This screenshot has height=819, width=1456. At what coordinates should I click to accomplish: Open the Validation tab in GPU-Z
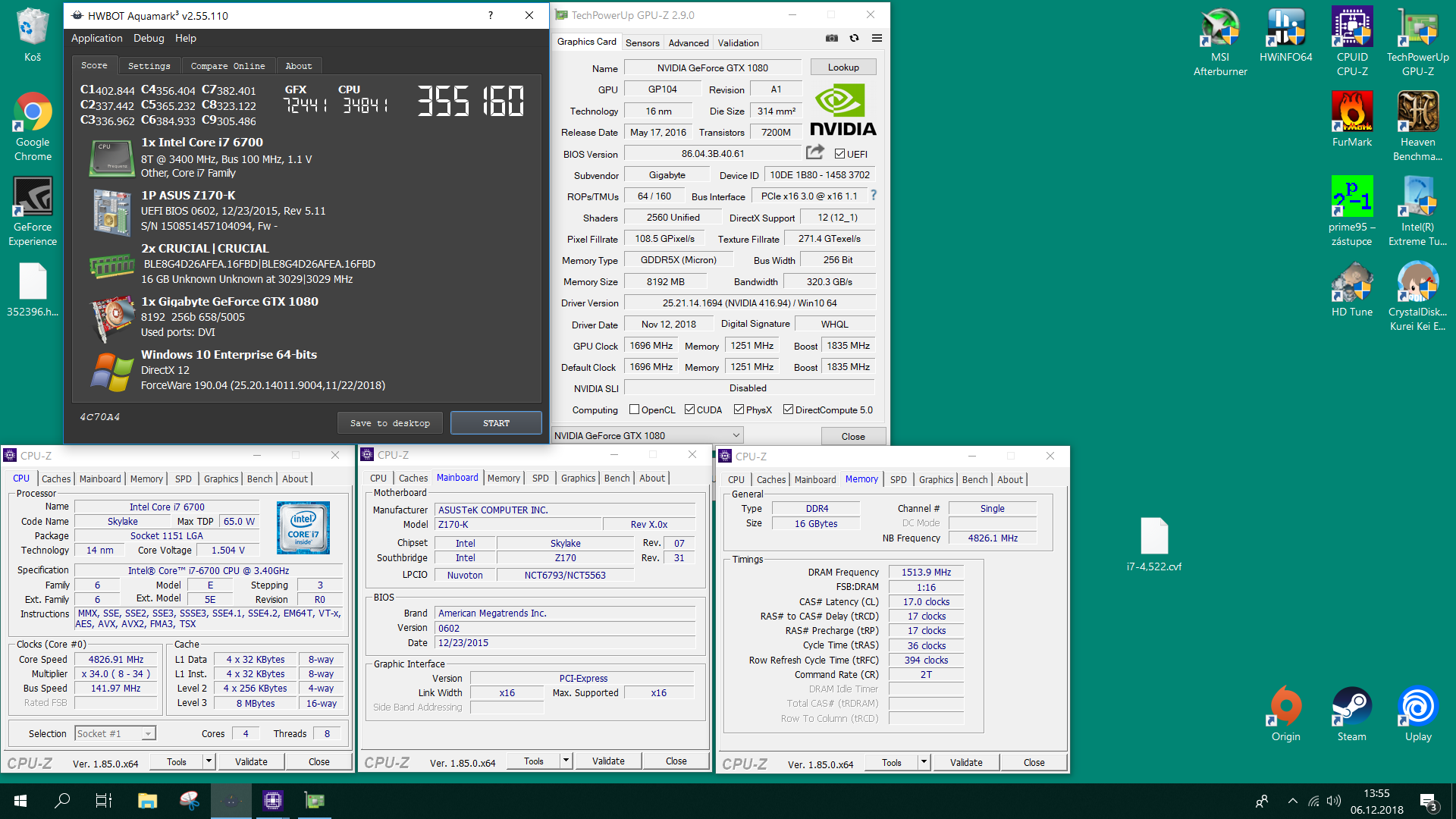pyautogui.click(x=738, y=43)
